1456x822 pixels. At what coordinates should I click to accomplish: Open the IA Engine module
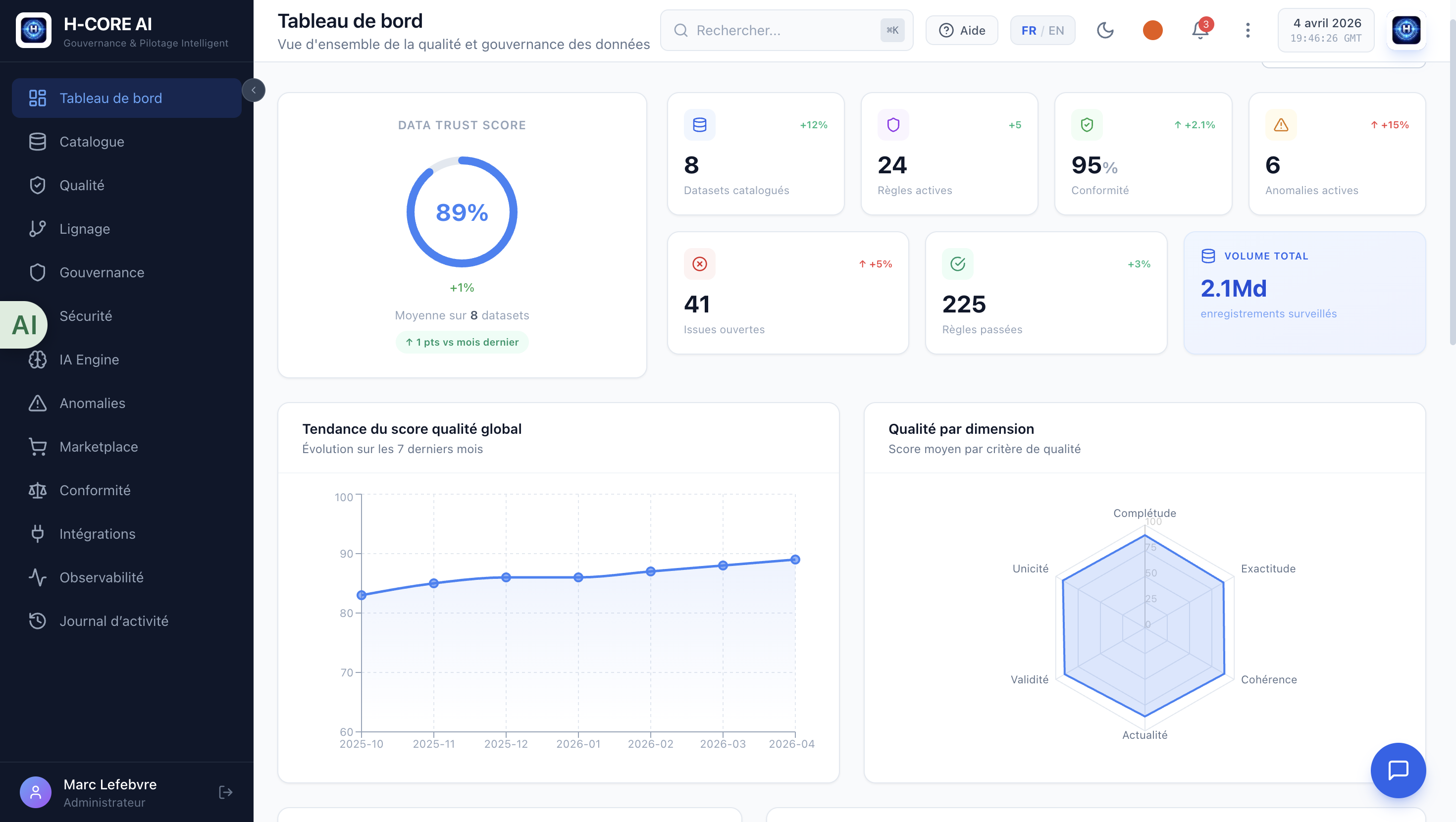[89, 359]
